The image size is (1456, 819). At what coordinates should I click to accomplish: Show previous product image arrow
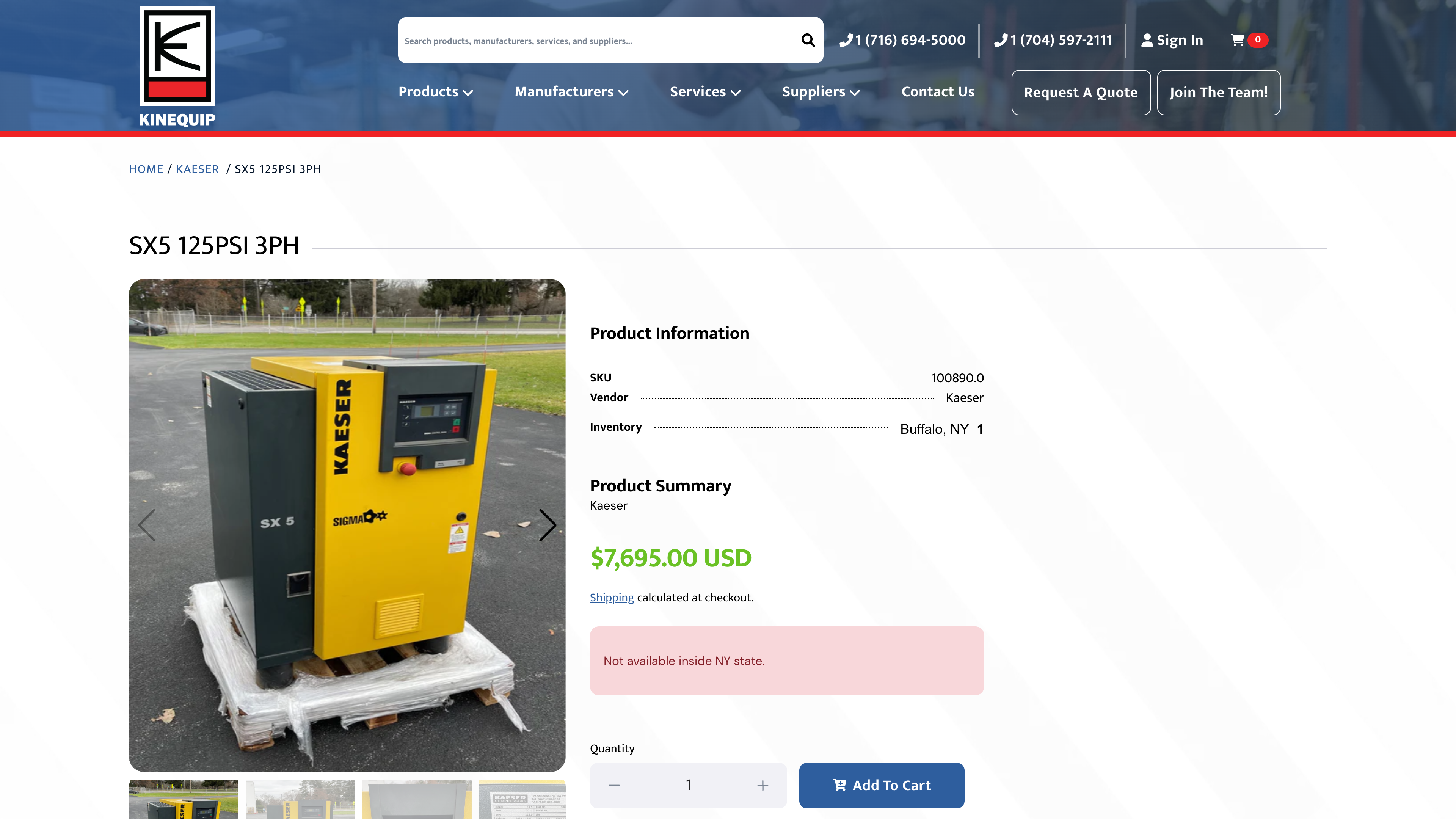[147, 525]
